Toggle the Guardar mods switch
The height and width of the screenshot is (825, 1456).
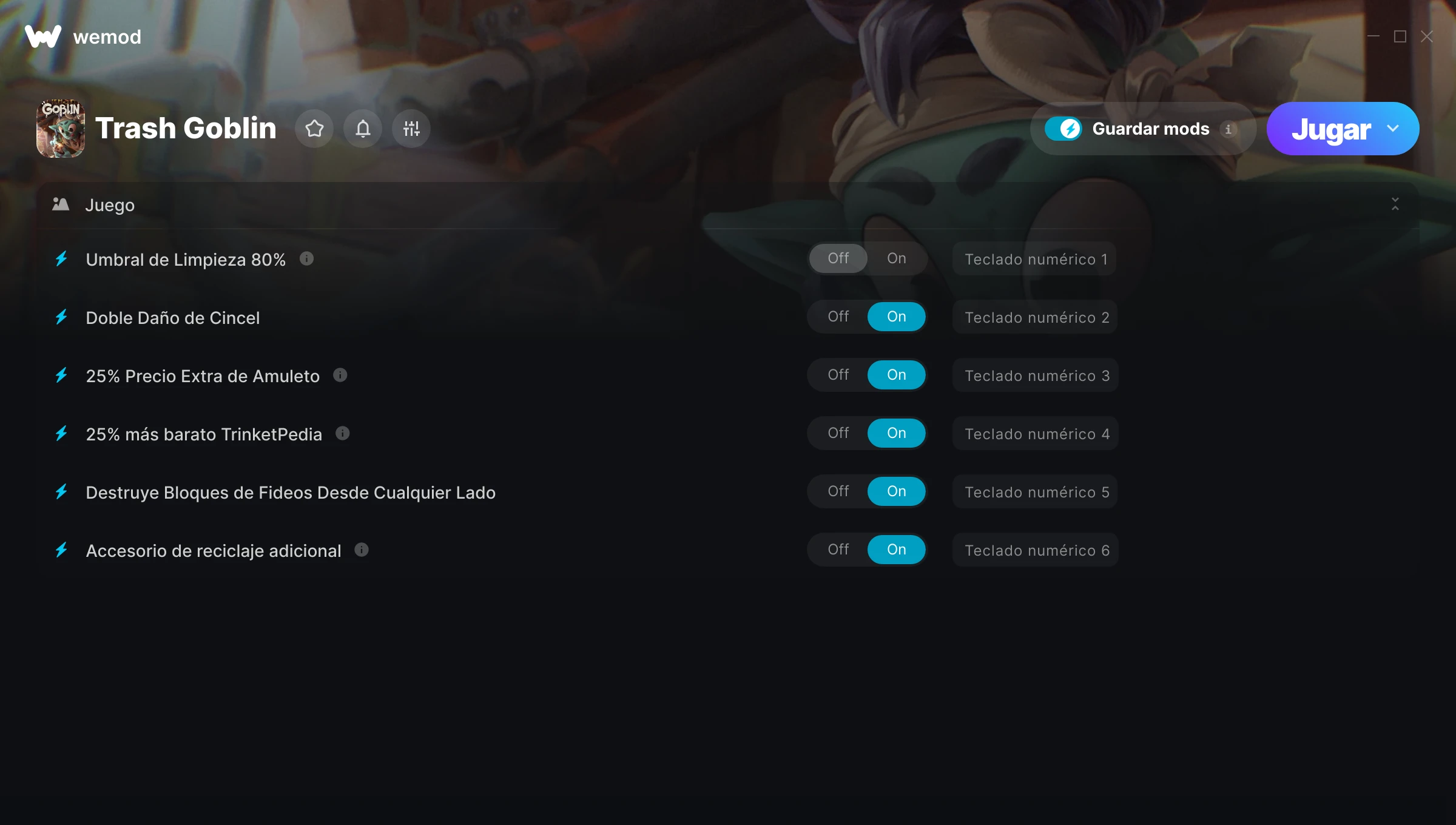(1063, 129)
